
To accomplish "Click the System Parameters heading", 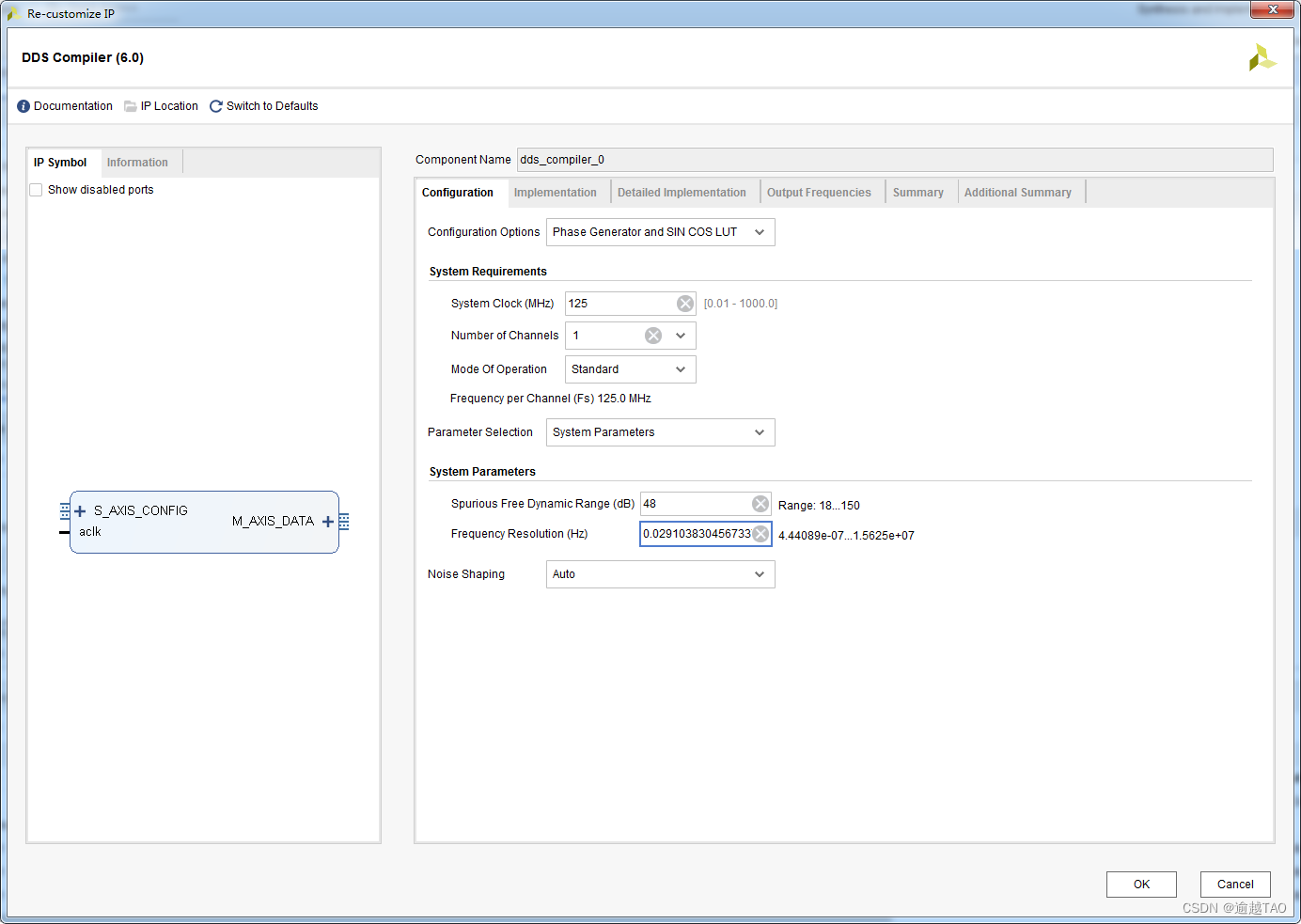I will 482,472.
